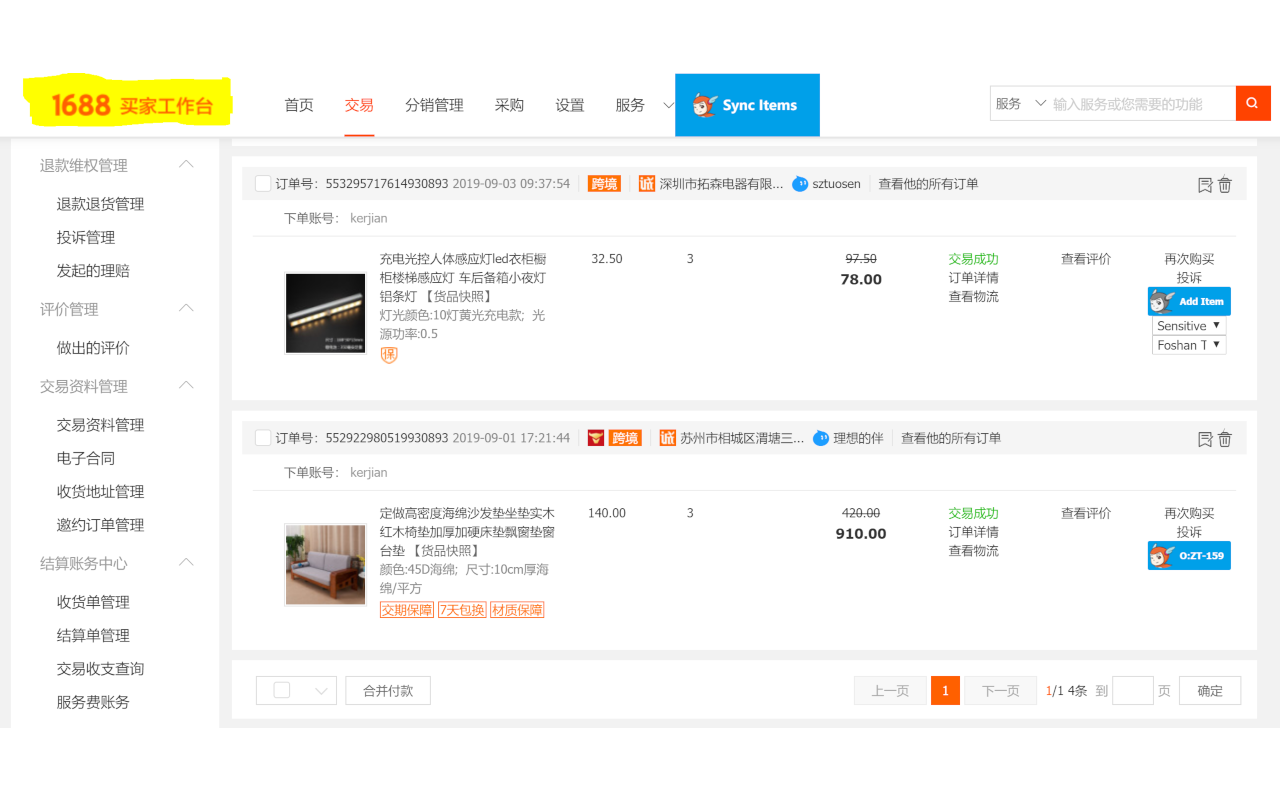Delete order 552922980519930893 with trash icon
Image resolution: width=1280 pixels, height=800 pixels.
click(x=1225, y=438)
